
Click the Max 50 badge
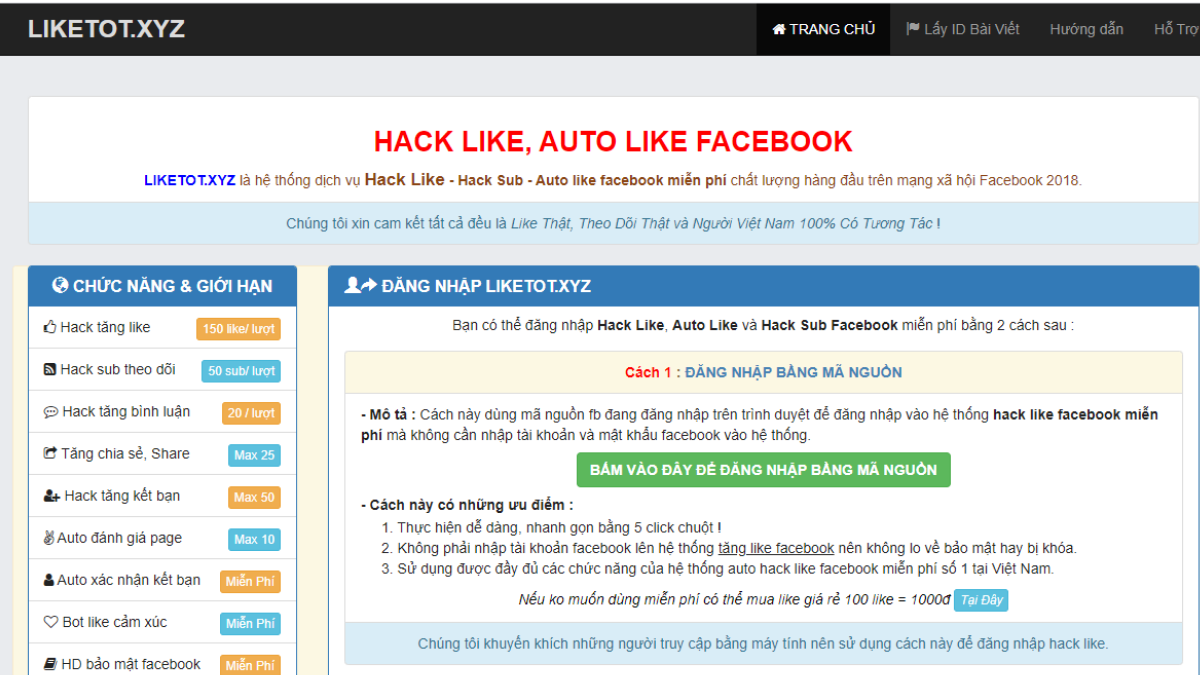pos(254,497)
